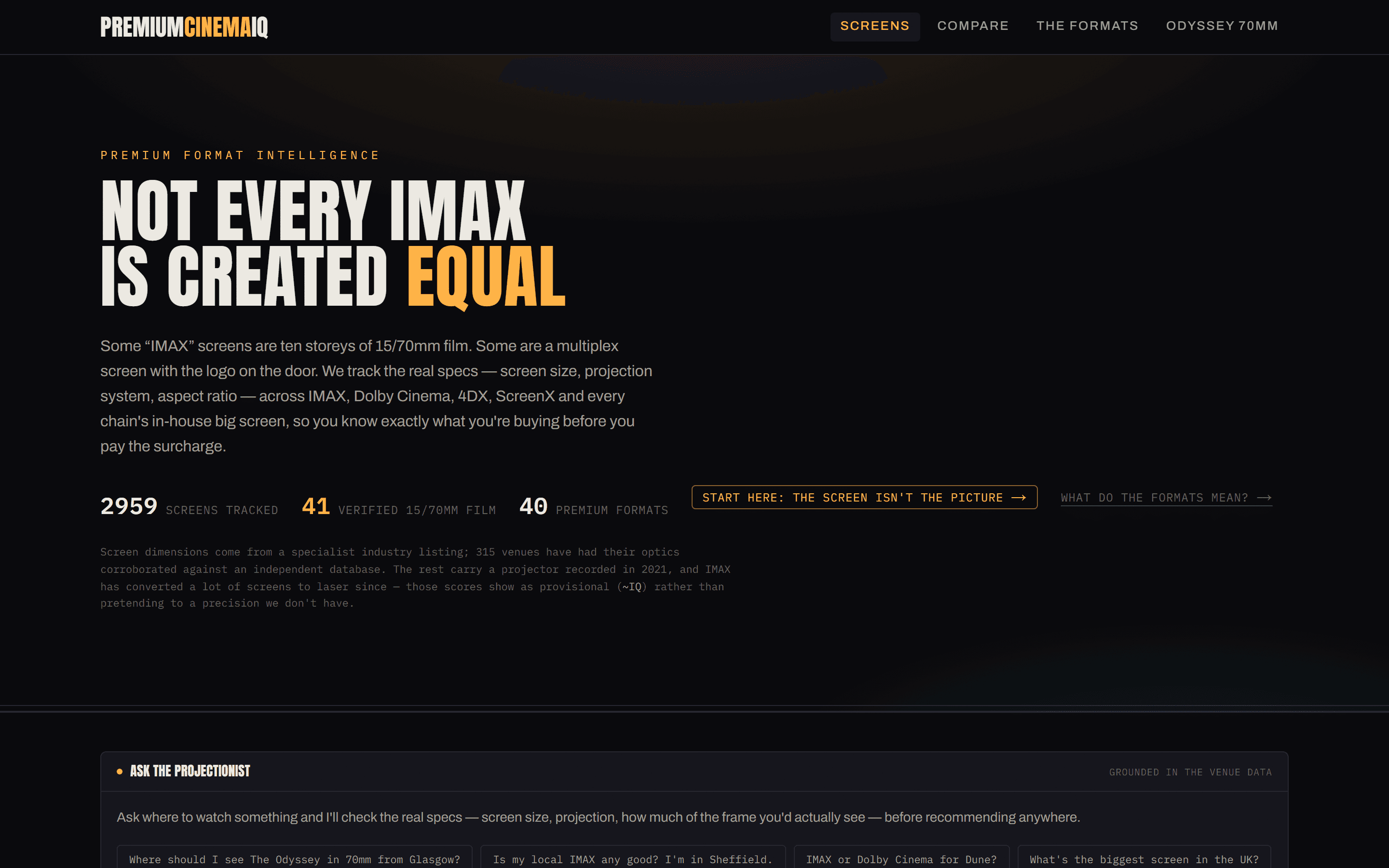Click 'Start here: The screen isn't the picture' button
Screen dimensions: 1389x868
tap(864, 497)
